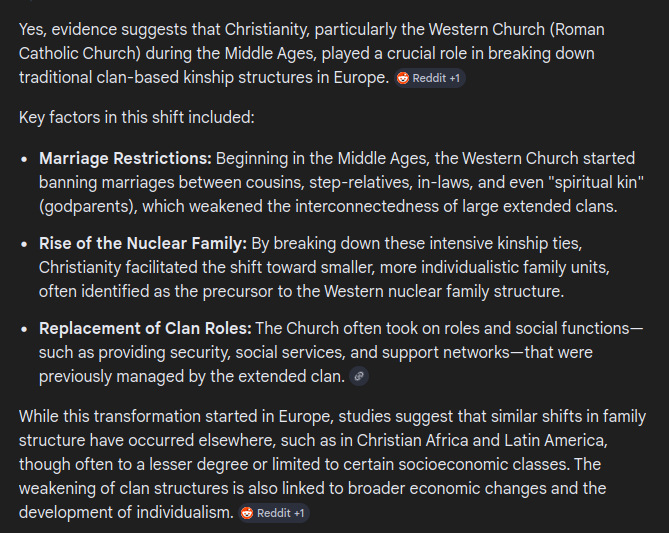This screenshot has height=533, width=669.
Task: Click the bullet dot beside 'Marriage Restrictions'
Action: pos(25,159)
